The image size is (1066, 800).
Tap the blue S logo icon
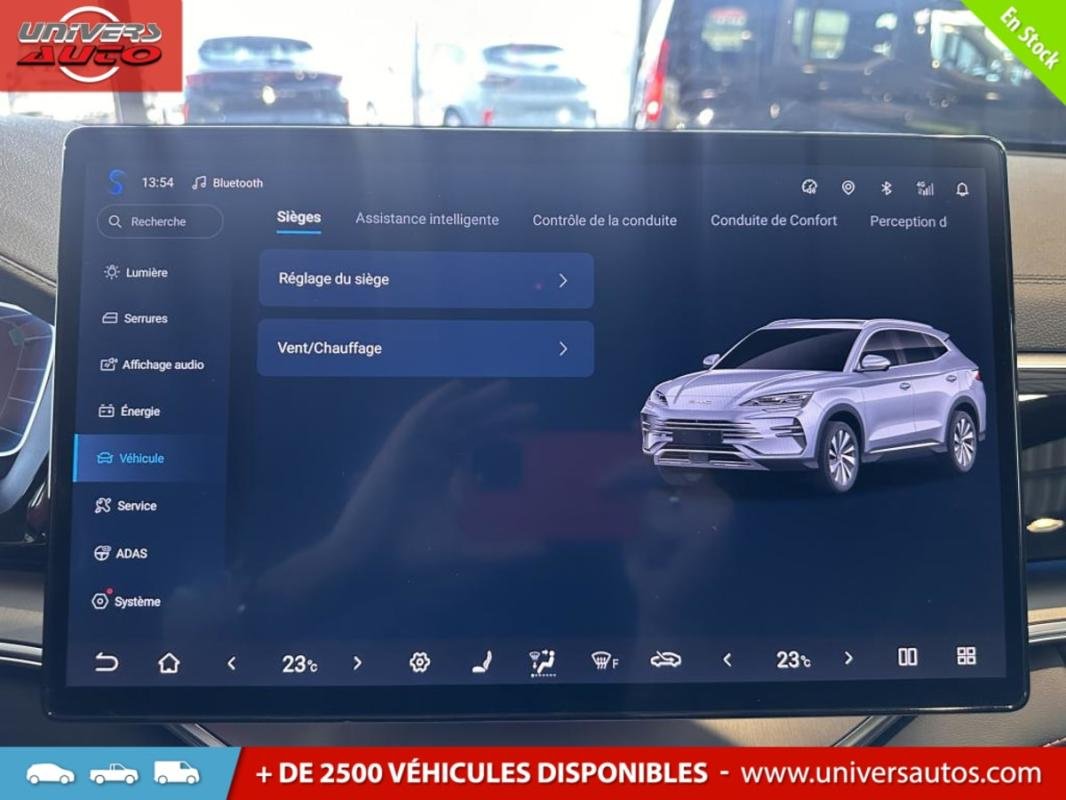point(116,182)
